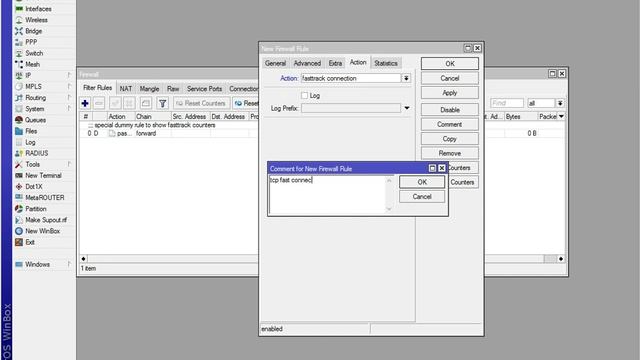Expand the IP submenu arrow
Viewport: 640px width, 360px height.
[69, 75]
